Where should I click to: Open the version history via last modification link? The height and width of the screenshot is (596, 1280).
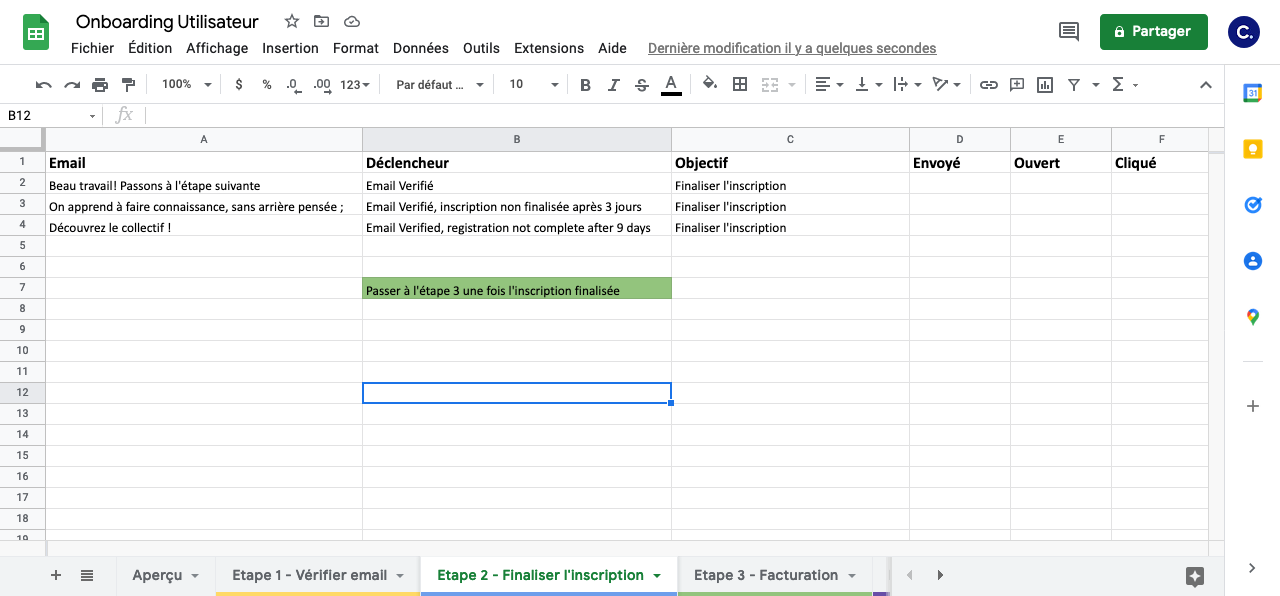tap(791, 48)
